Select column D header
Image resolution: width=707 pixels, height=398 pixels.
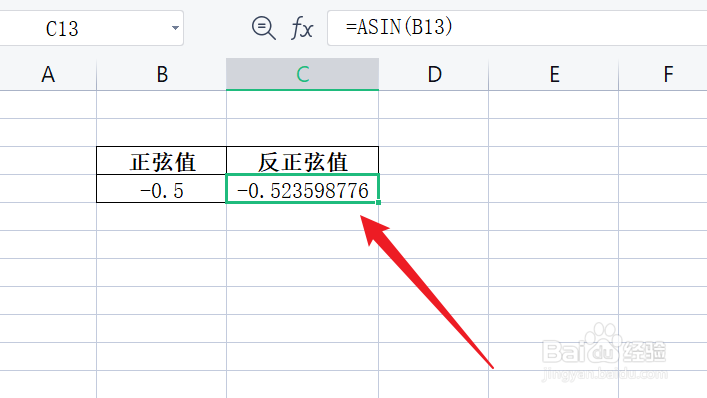tap(434, 74)
